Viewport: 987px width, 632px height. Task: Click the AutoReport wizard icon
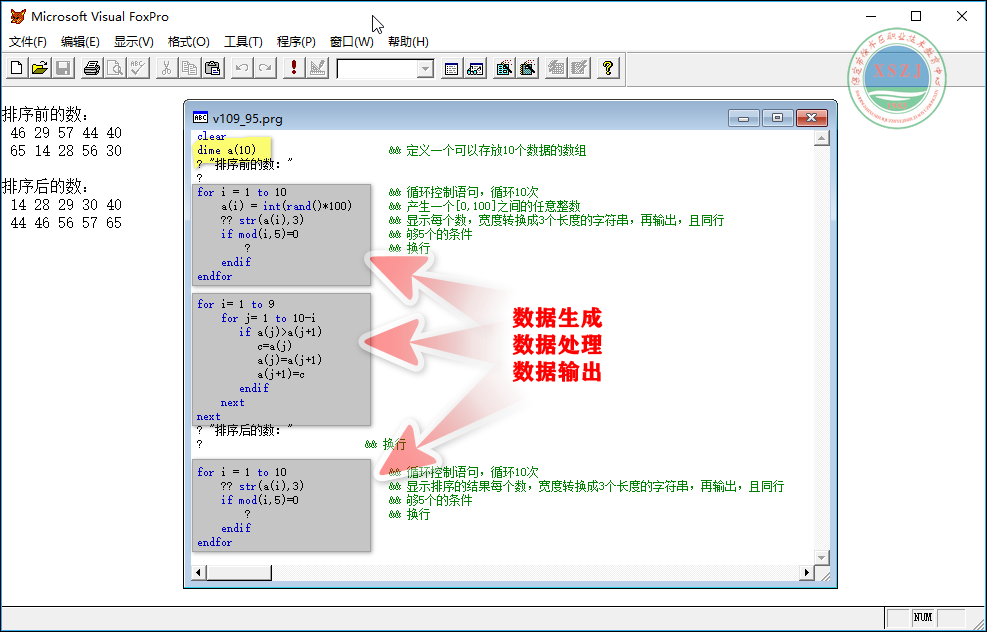pyautogui.click(x=580, y=67)
